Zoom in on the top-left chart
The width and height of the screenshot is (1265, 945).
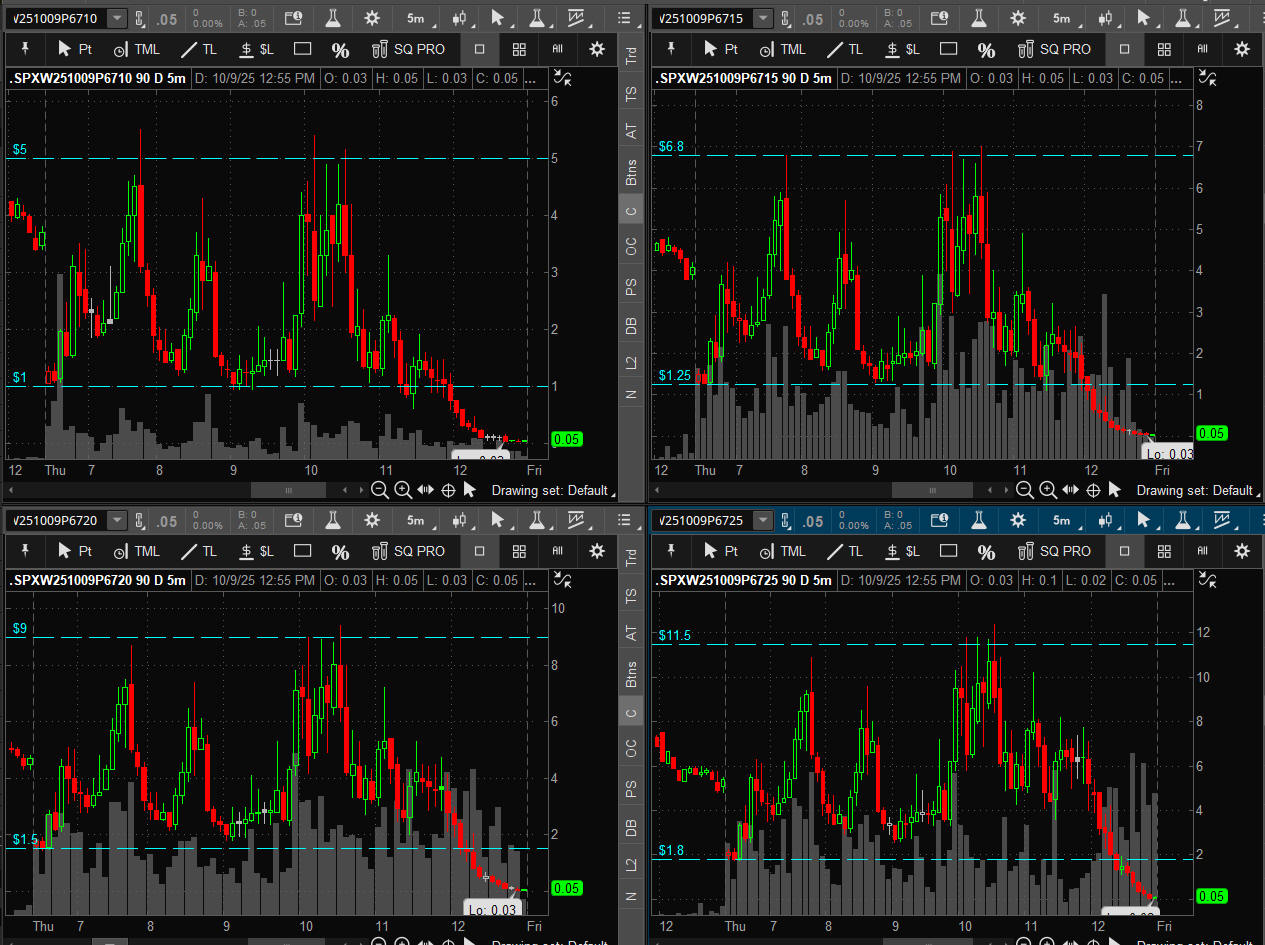403,490
